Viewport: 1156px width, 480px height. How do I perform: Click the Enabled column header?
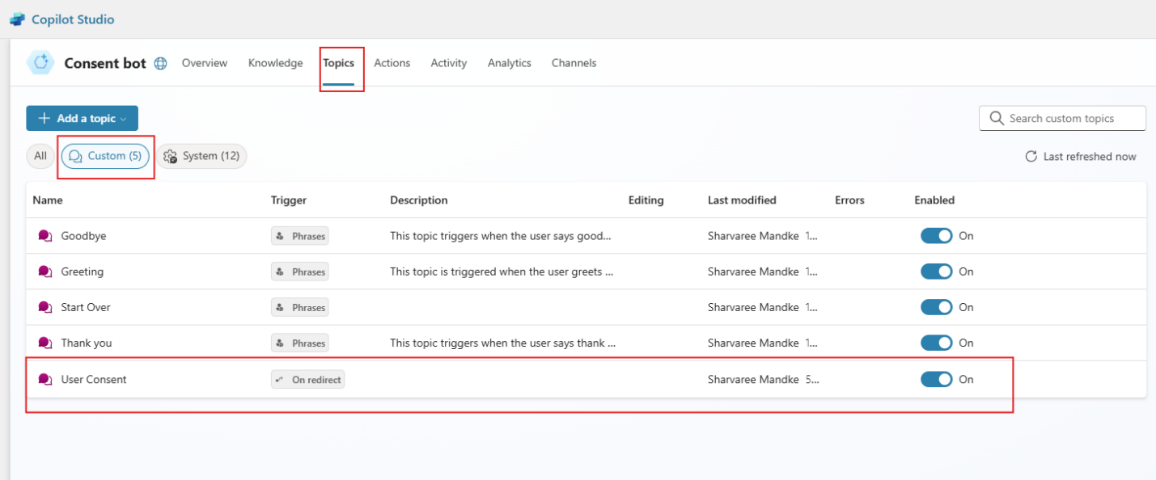tap(934, 200)
